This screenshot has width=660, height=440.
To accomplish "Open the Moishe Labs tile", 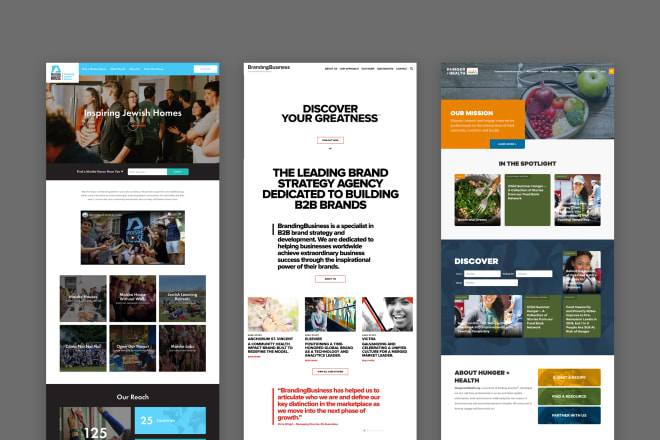I will pos(182,348).
